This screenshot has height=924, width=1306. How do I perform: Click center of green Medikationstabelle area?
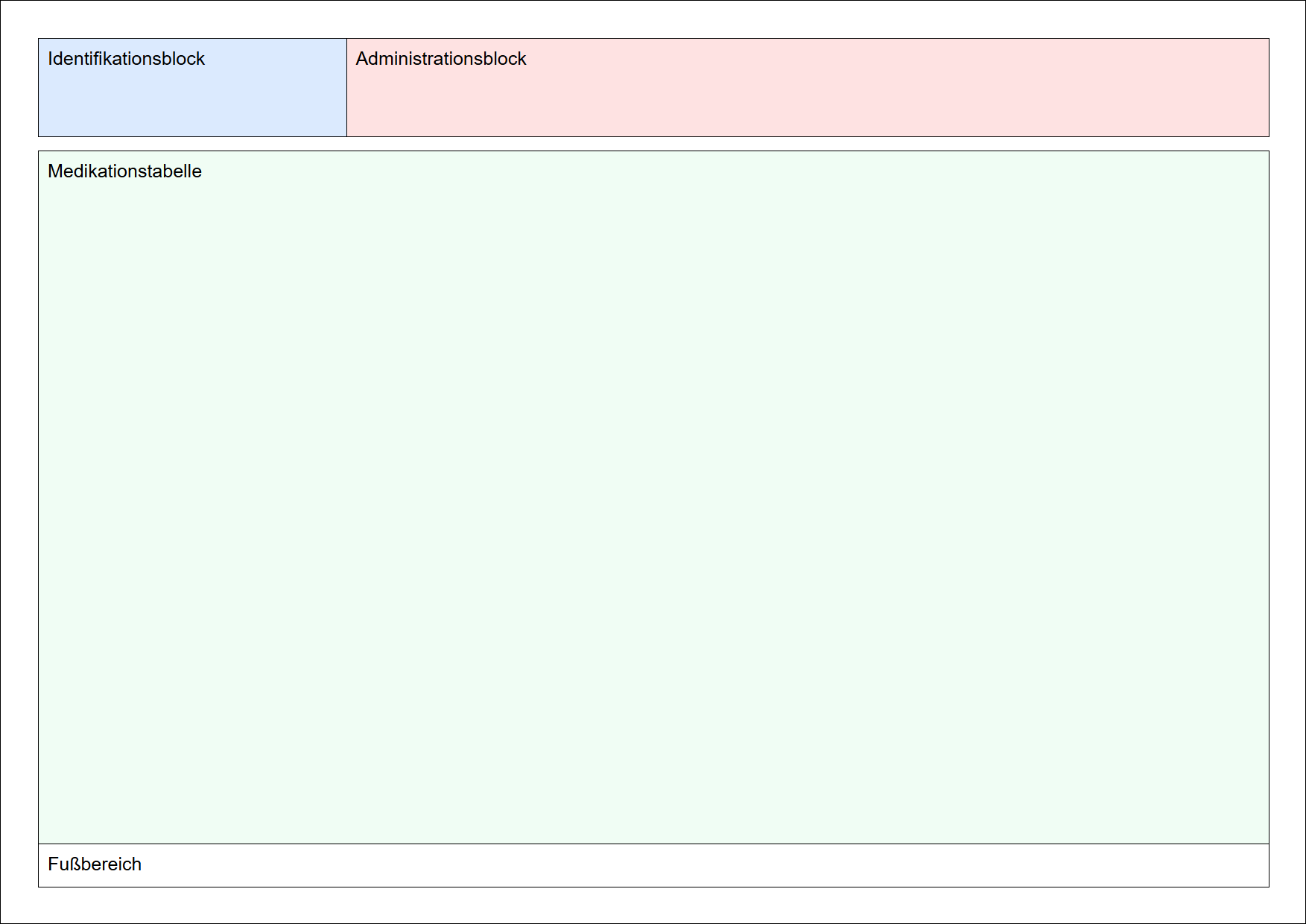point(653,498)
